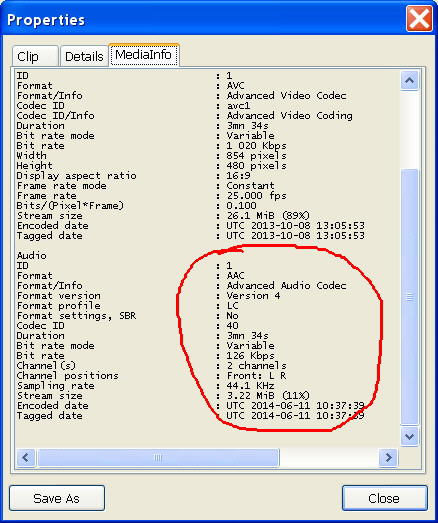Click vertical scrollbar track above the thumb
The image size is (438, 523).
(409, 129)
